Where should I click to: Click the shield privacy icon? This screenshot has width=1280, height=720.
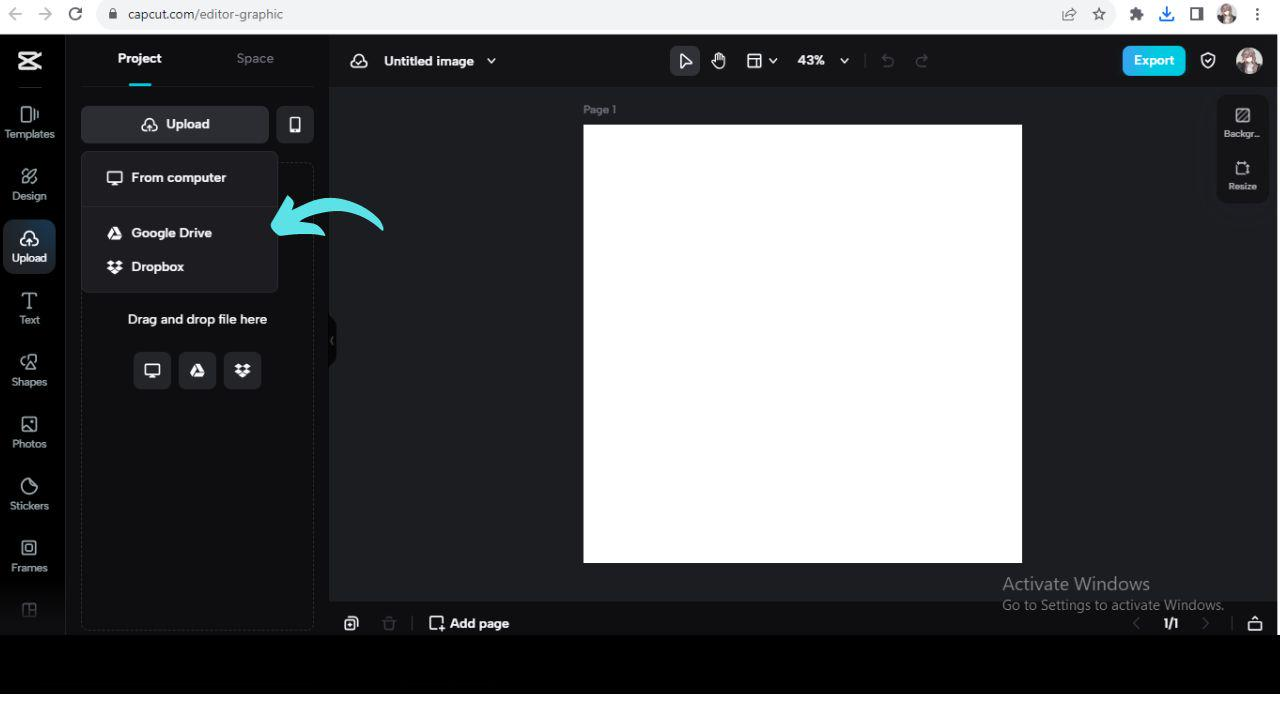tap(1208, 61)
